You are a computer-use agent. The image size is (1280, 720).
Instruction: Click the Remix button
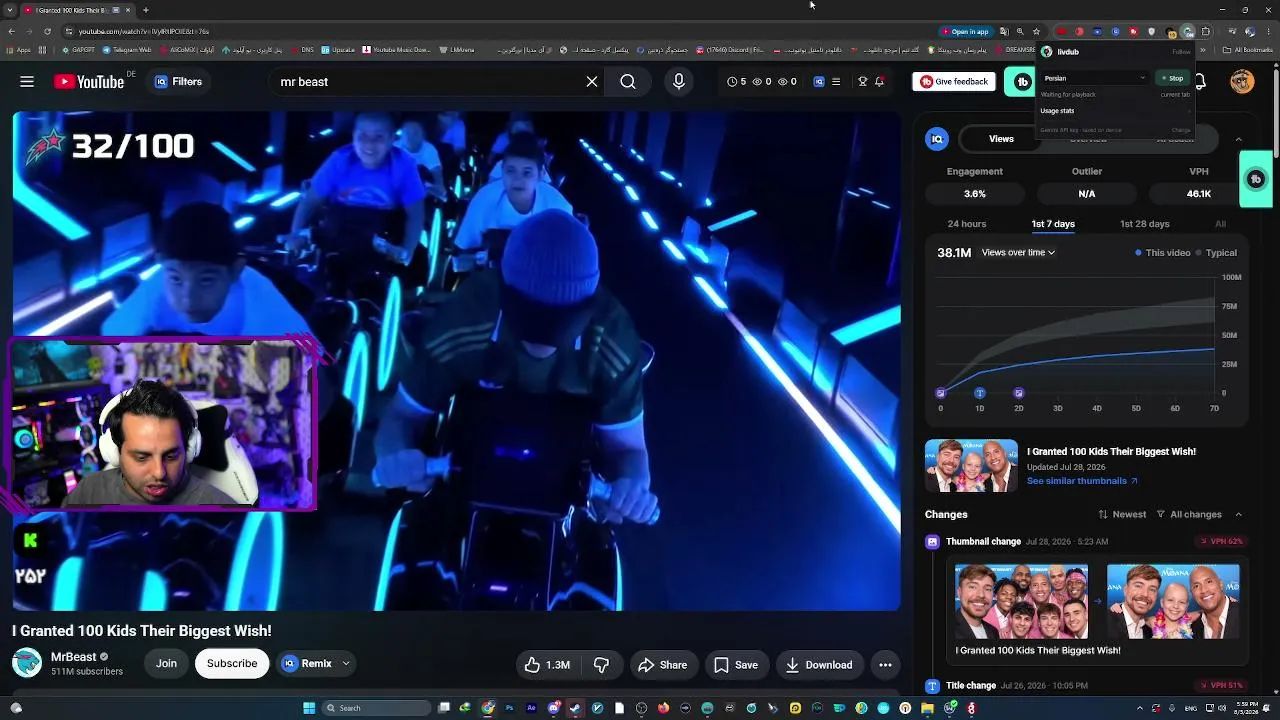[x=307, y=664]
